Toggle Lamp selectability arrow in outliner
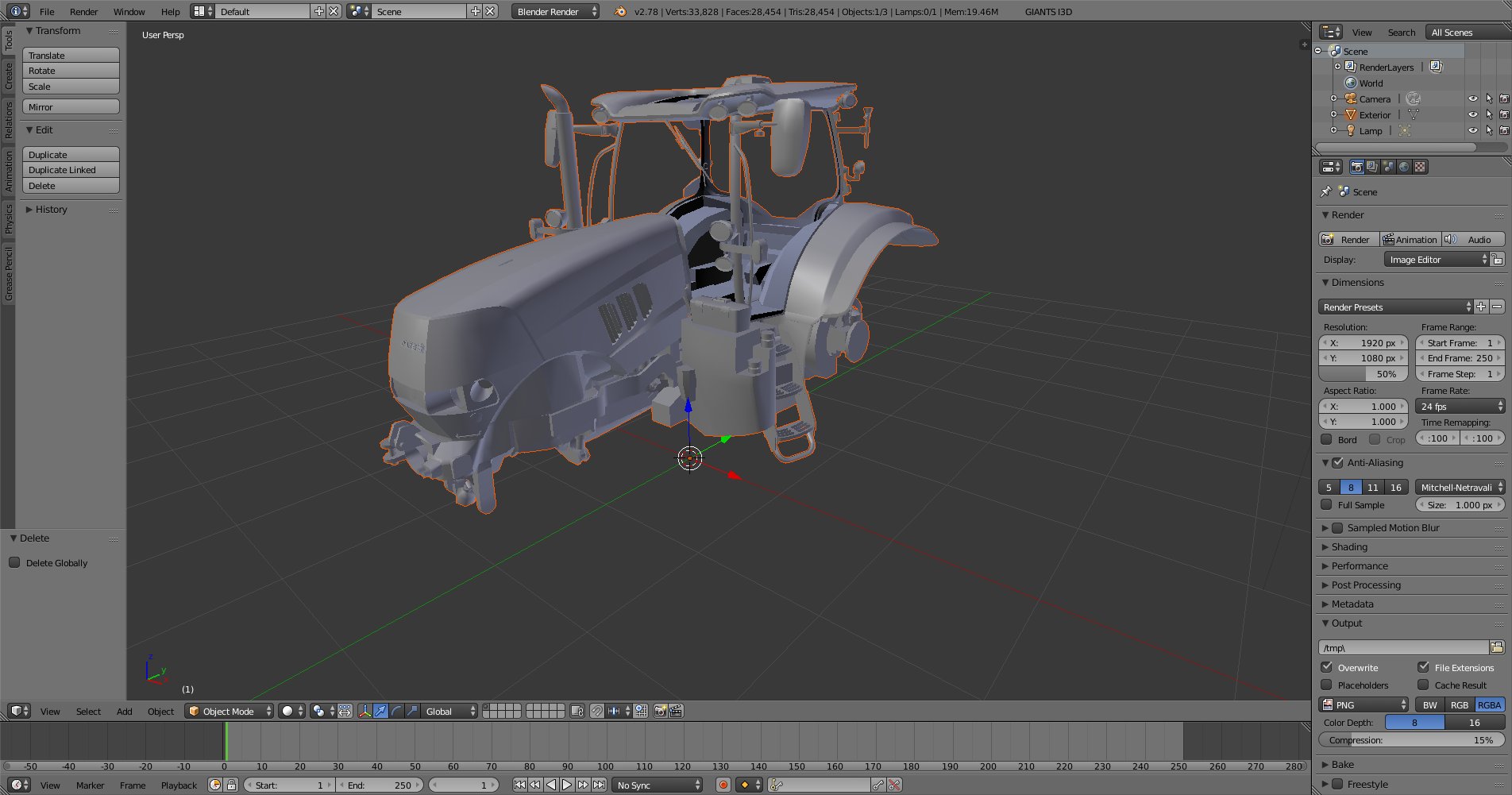 click(x=1489, y=130)
